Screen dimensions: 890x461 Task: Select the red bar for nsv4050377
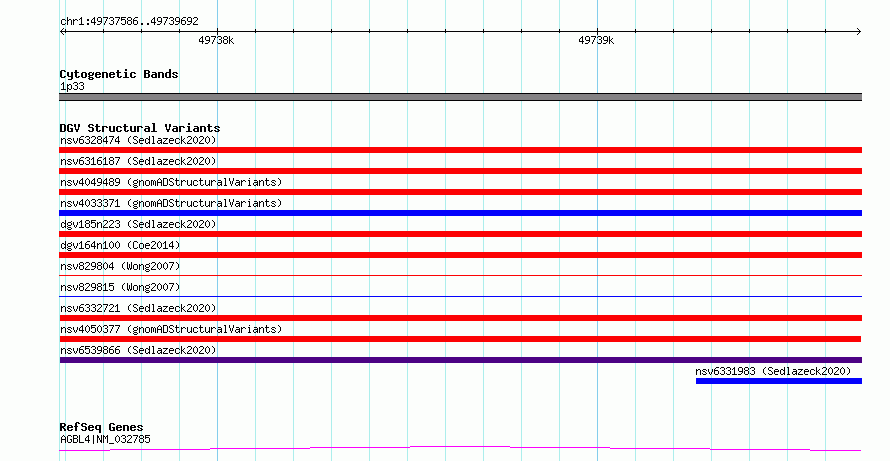coord(460,339)
